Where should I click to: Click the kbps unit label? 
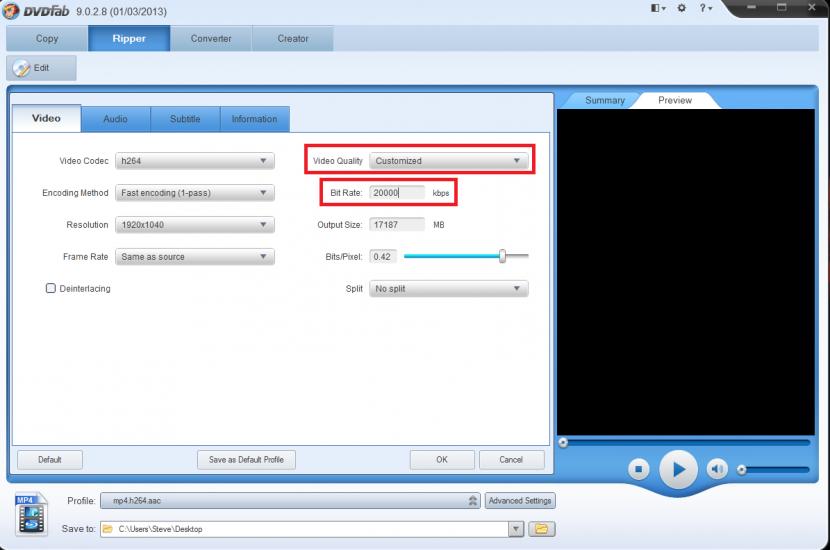tap(441, 193)
